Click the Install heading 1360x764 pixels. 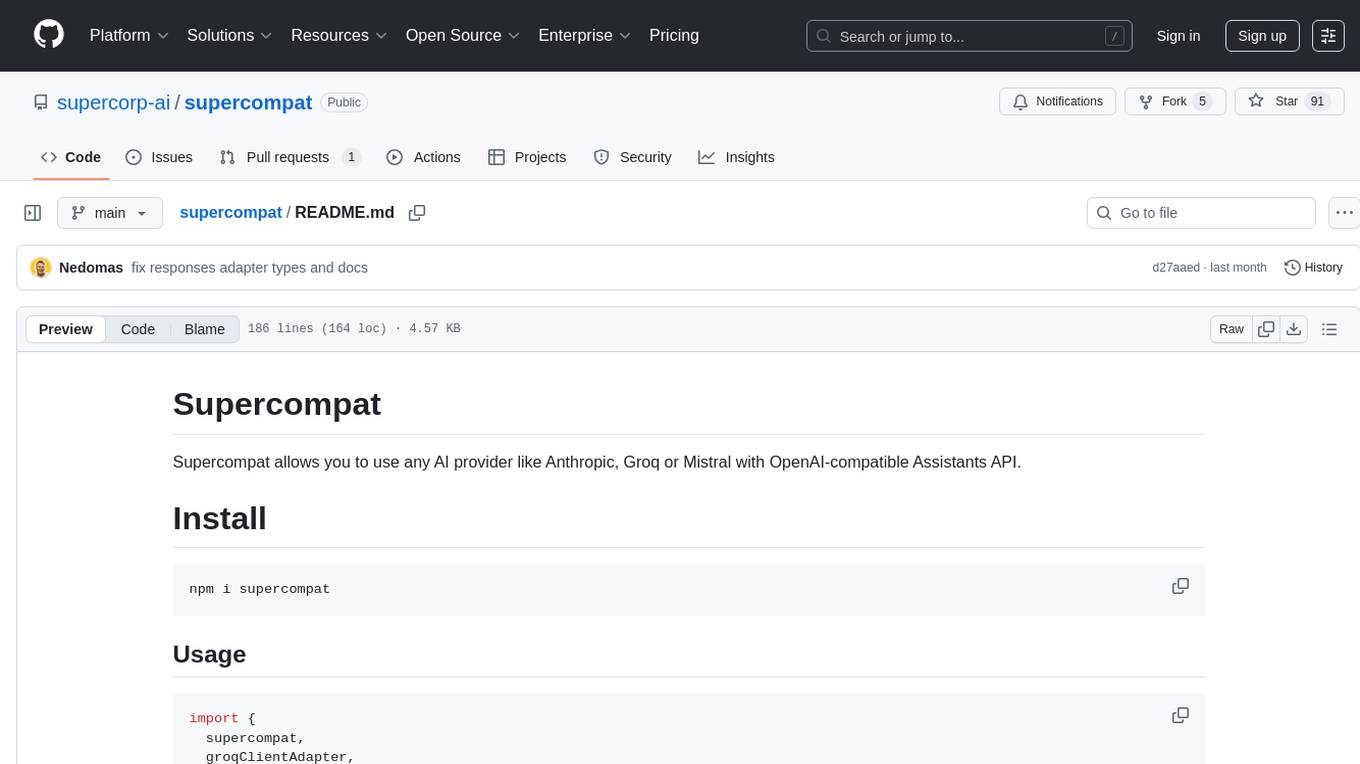[x=220, y=518]
